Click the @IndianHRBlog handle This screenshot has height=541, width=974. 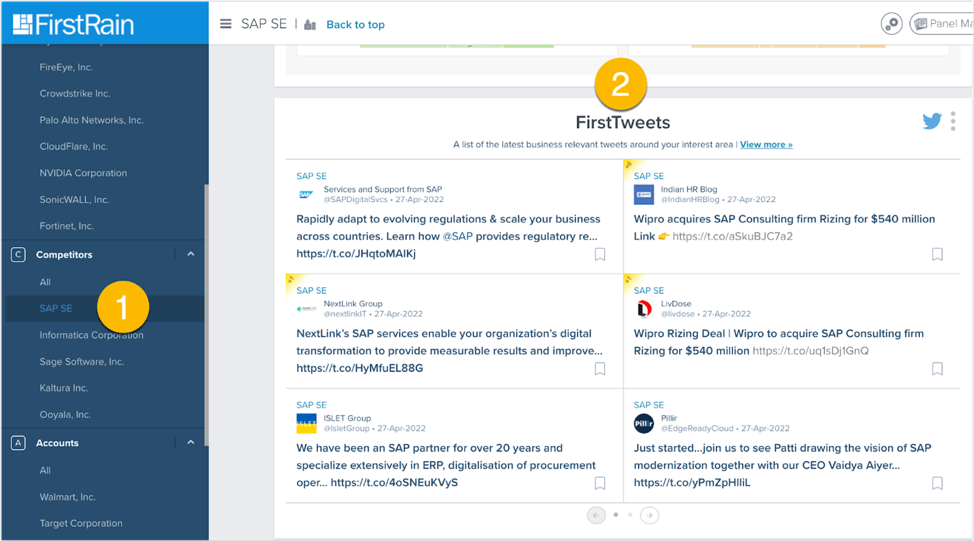(690, 199)
